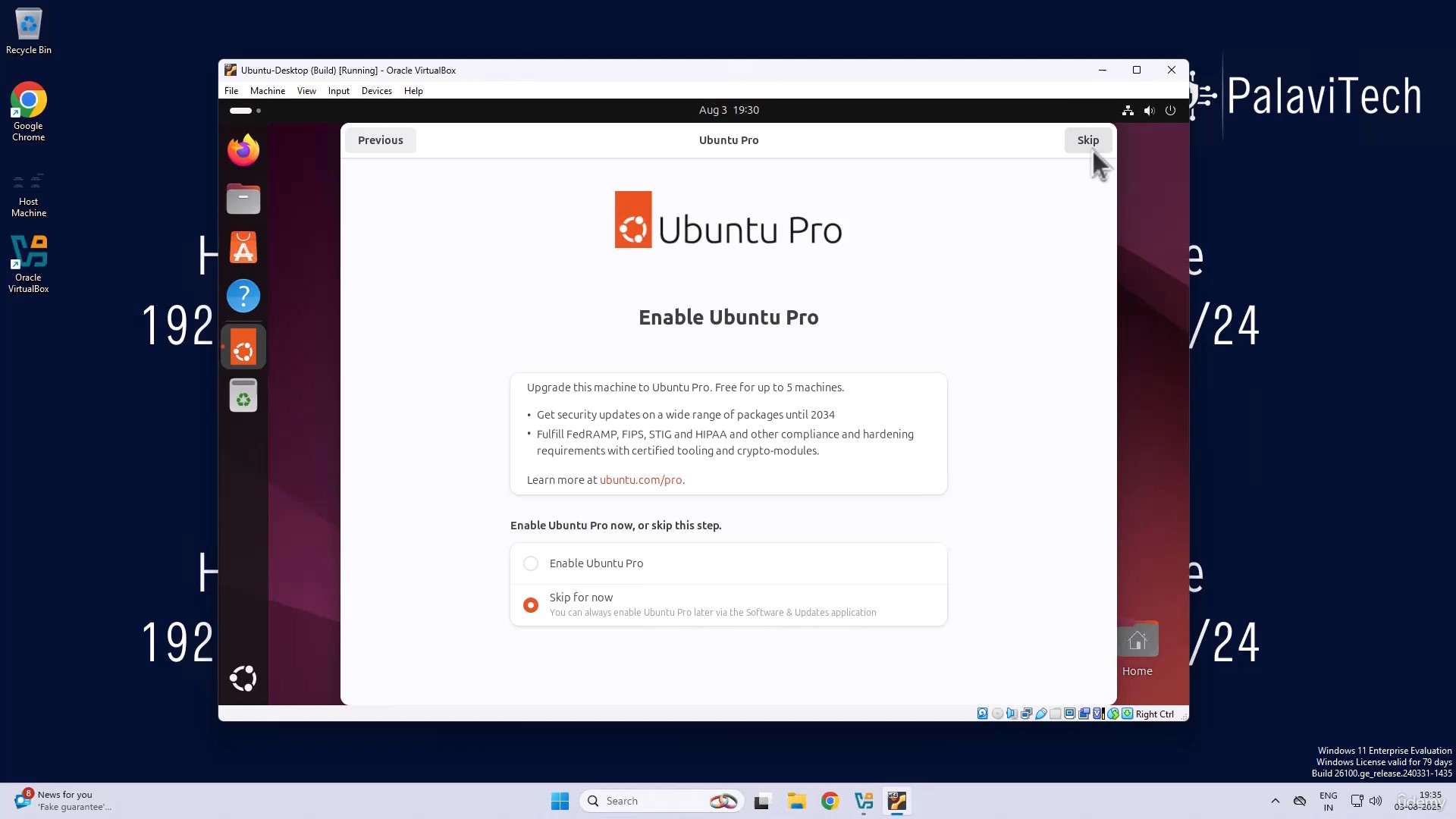Click the network adapter indicator in VirtualBox status bar

pyautogui.click(x=1027, y=714)
